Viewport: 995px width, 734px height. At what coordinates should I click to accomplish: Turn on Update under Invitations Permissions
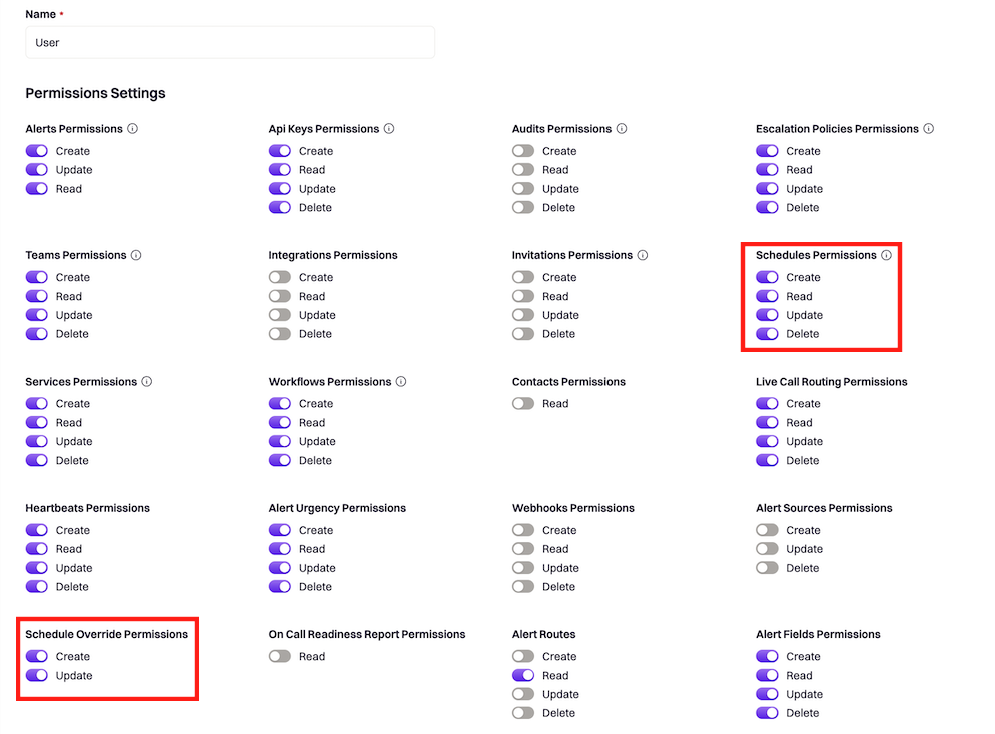(523, 315)
